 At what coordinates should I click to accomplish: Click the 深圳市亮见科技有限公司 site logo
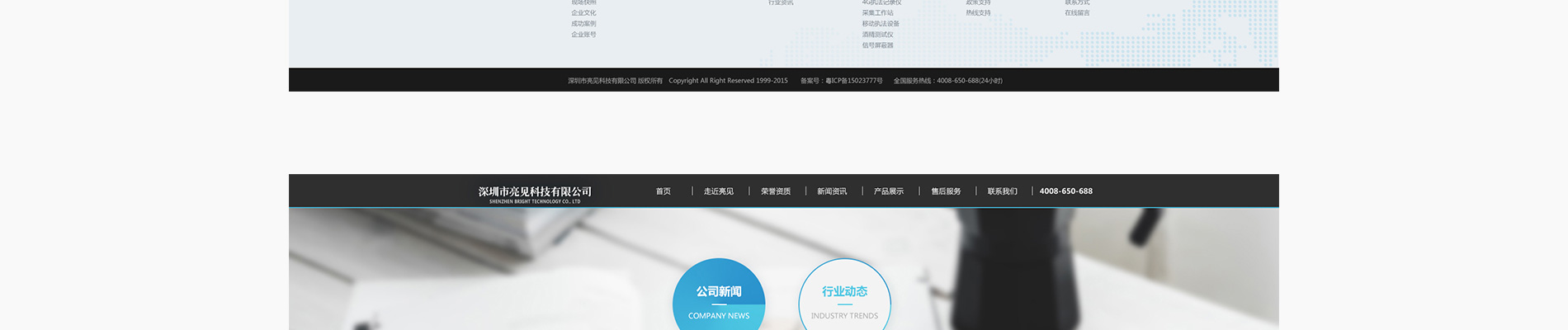535,194
